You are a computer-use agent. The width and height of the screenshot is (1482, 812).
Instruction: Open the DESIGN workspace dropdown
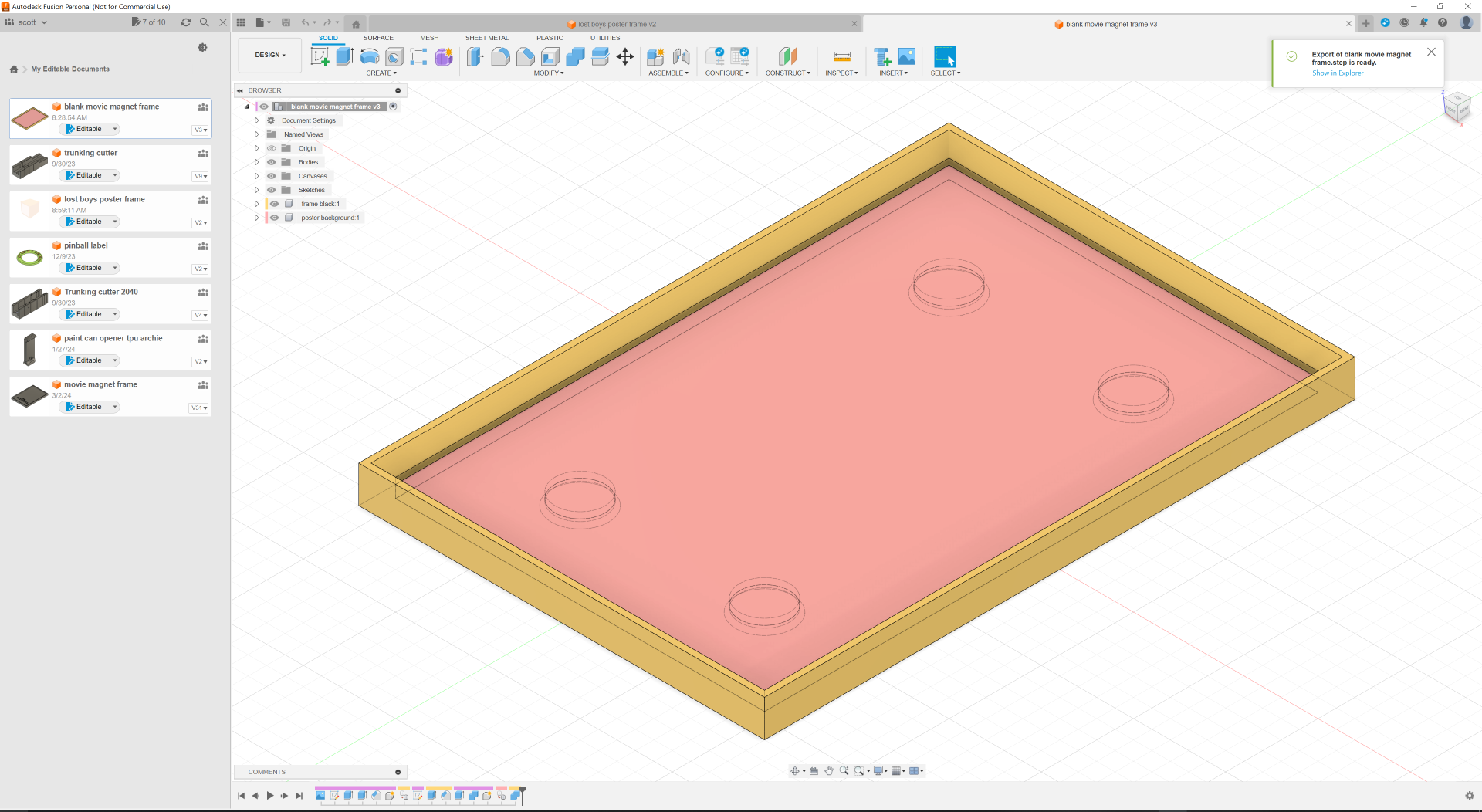pos(270,56)
